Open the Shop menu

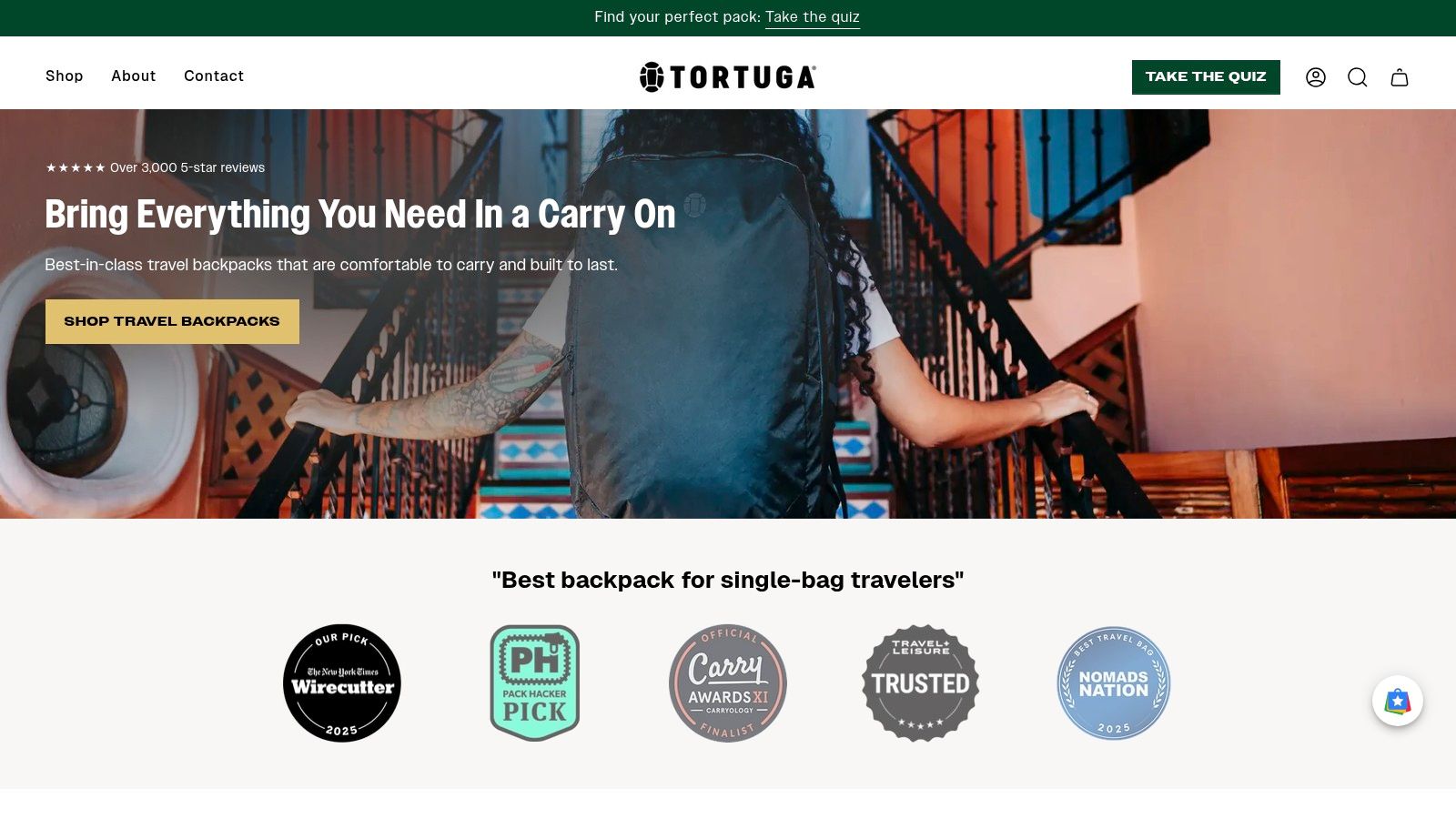pos(65,76)
